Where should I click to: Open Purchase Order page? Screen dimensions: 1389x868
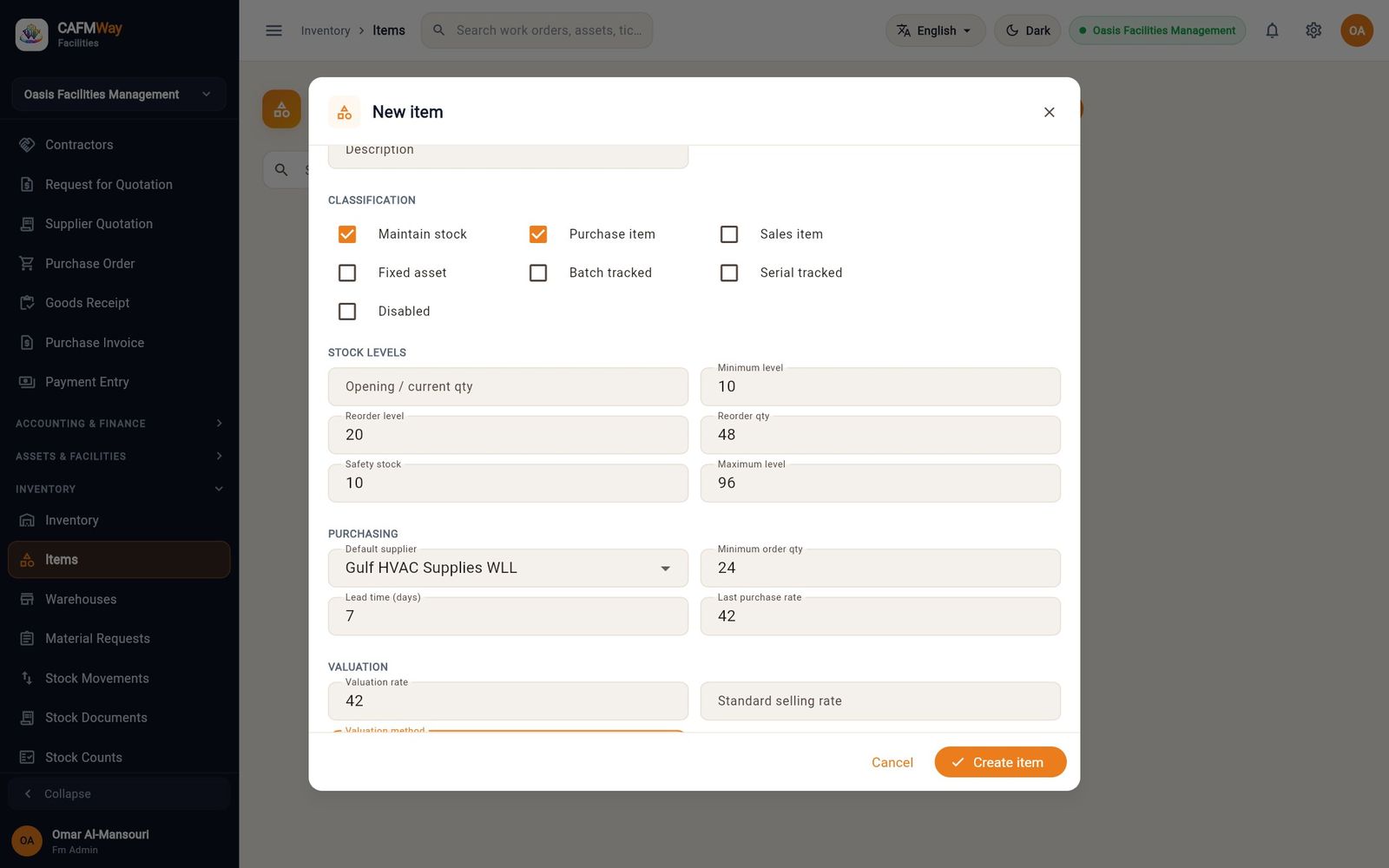pyautogui.click(x=119, y=263)
